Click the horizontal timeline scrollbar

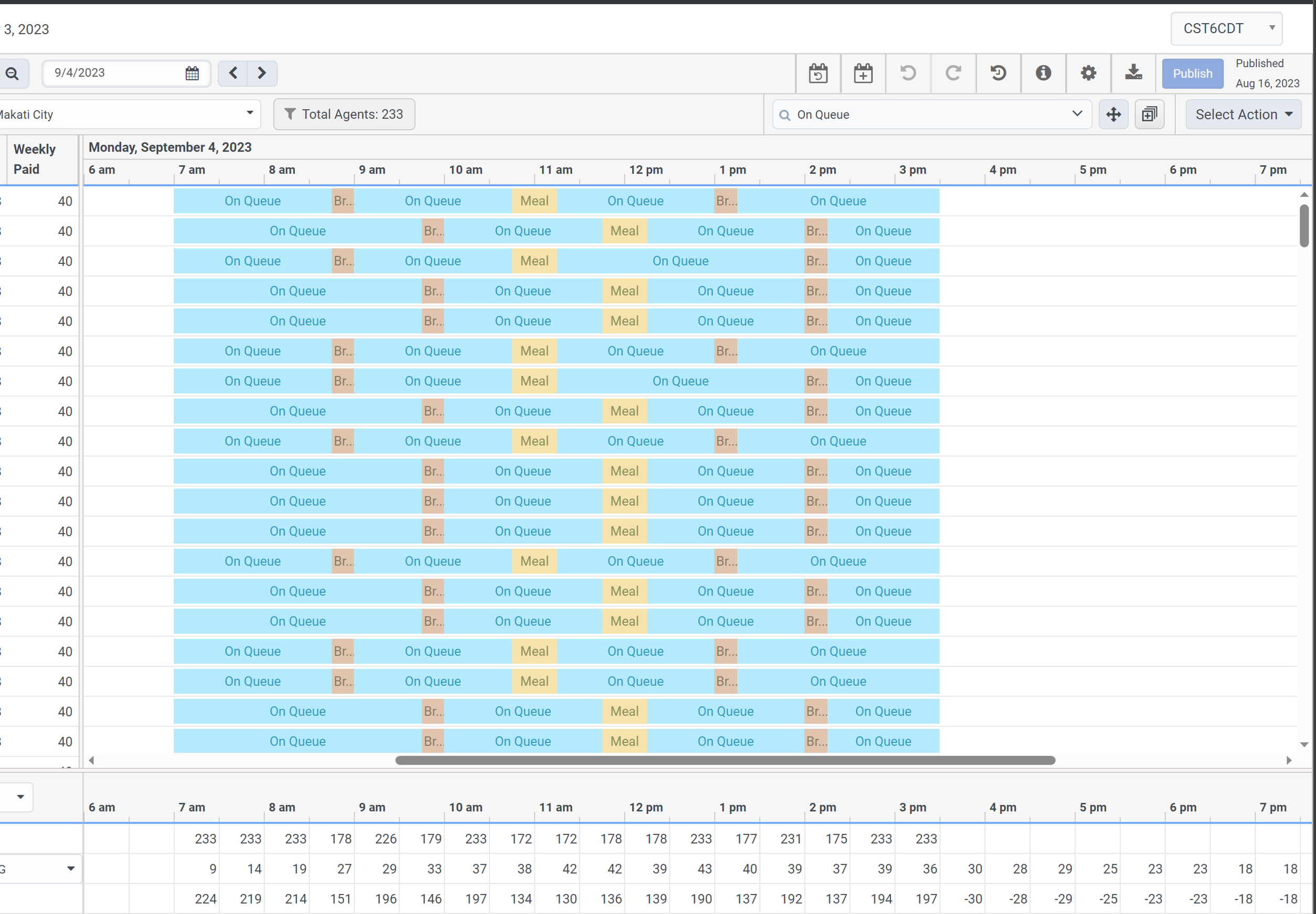click(725, 760)
